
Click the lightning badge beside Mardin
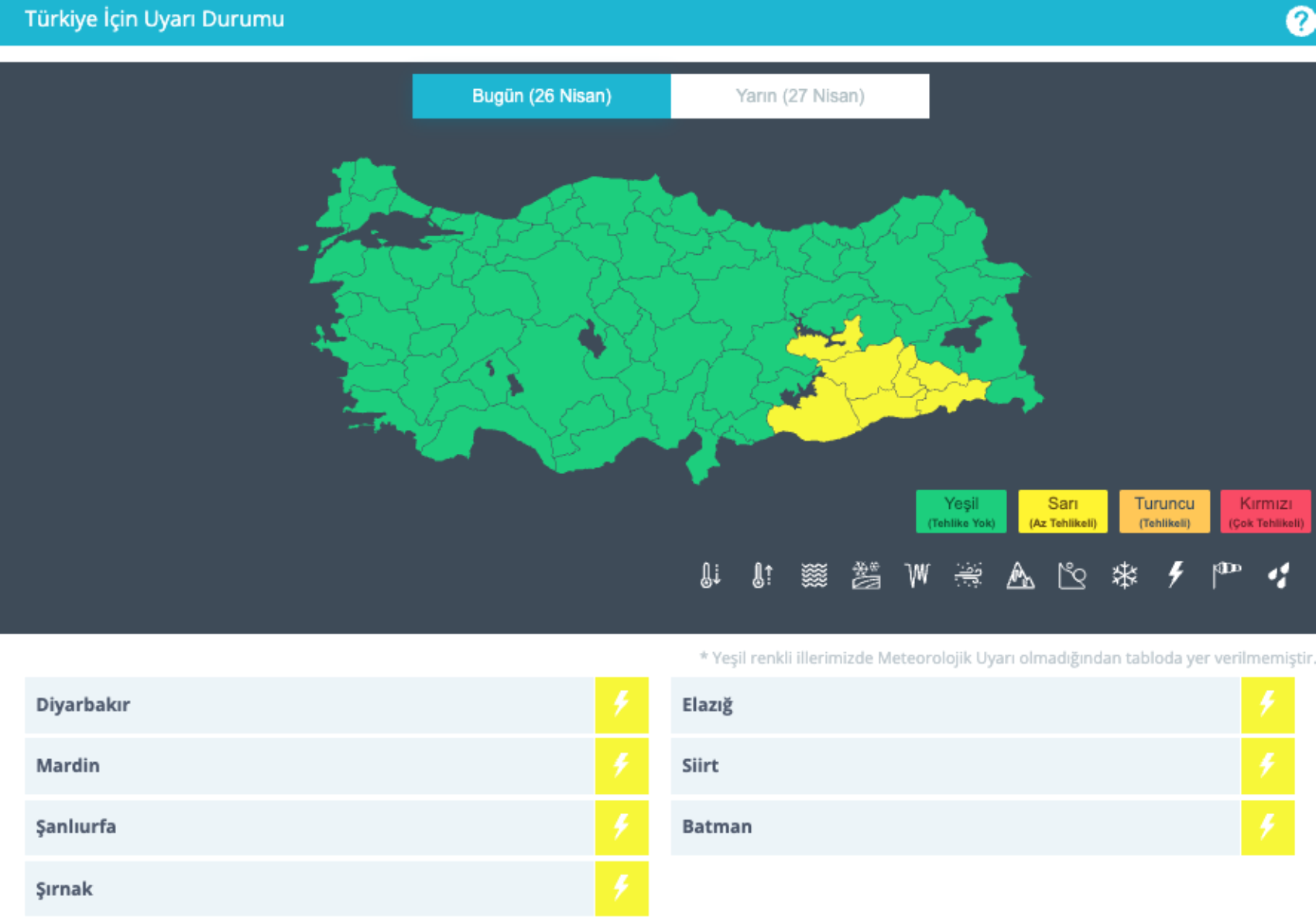[622, 766]
